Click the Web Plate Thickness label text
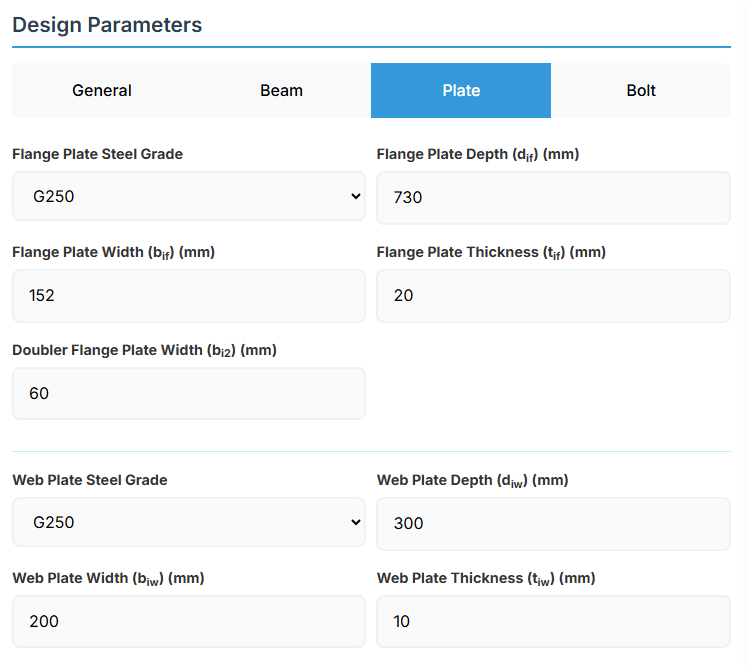748x666 pixels. coord(486,578)
